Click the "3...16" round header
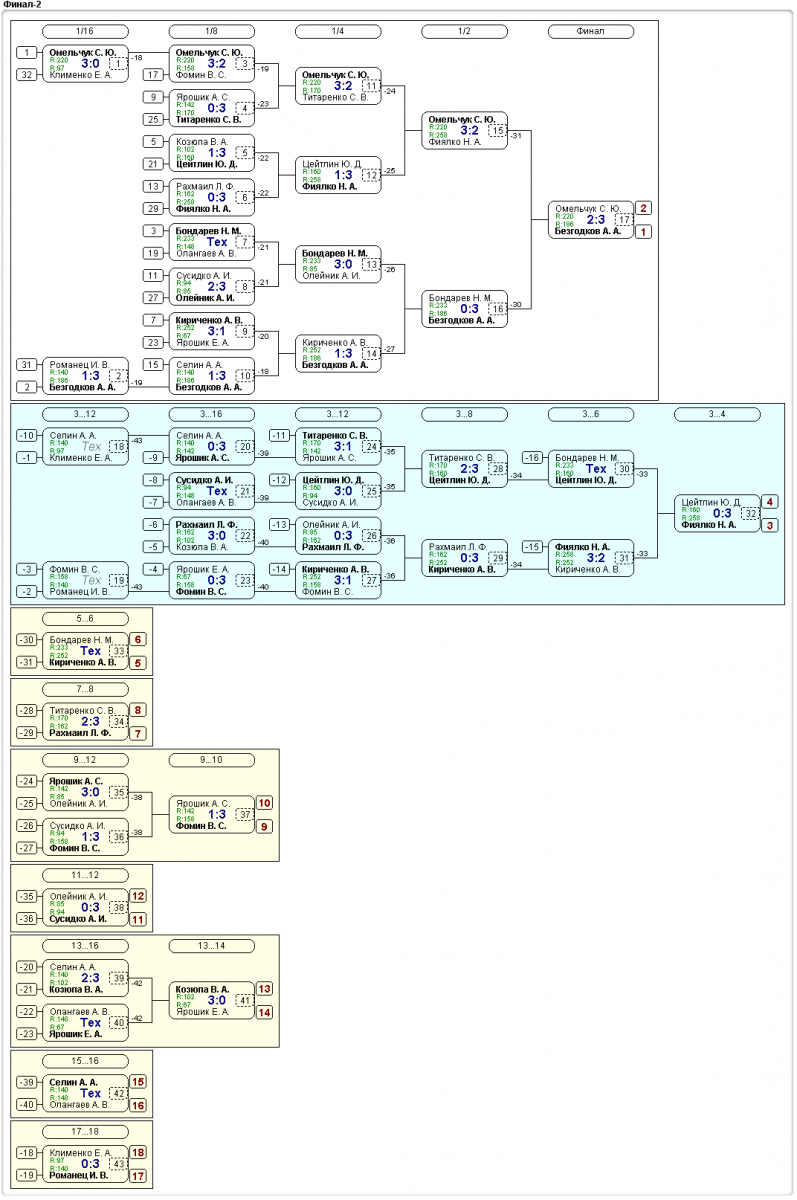The width and height of the screenshot is (797, 1200). tap(212, 414)
